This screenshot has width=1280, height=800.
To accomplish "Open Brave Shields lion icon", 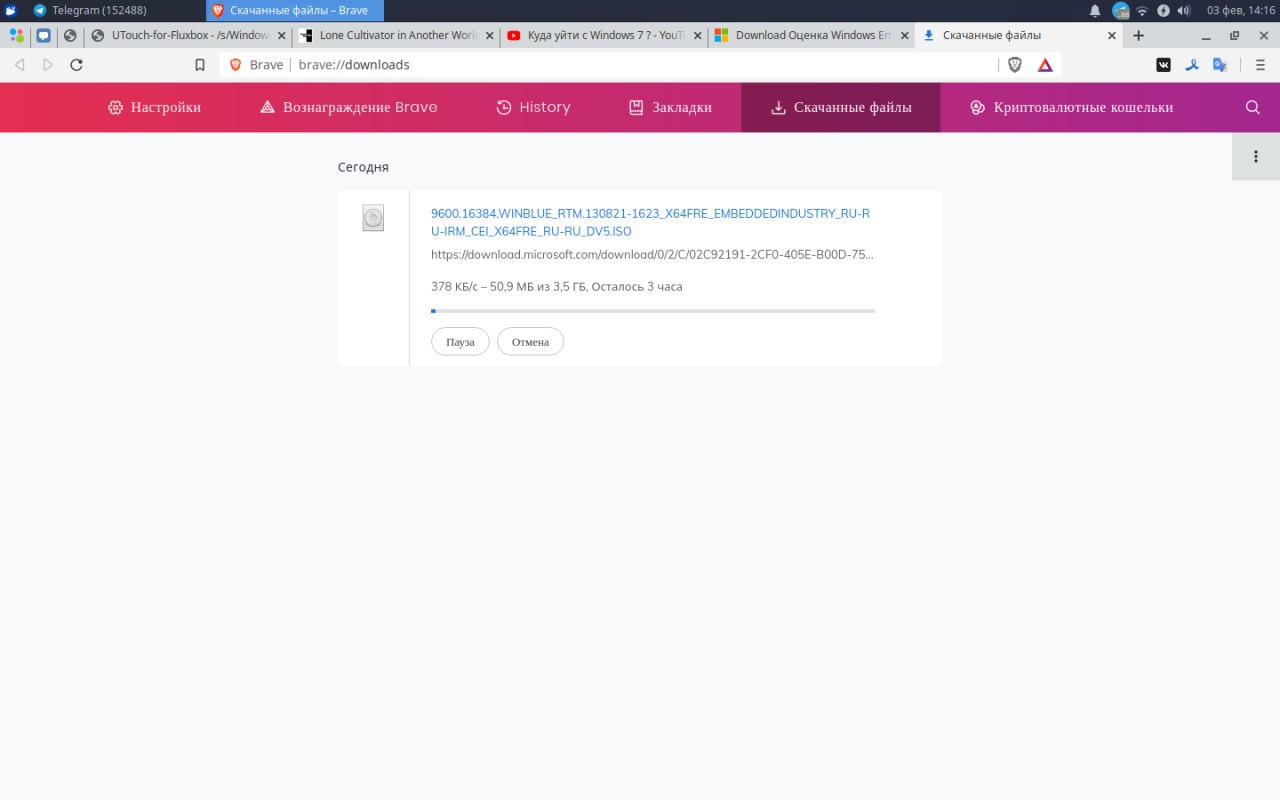I will click(x=1015, y=65).
